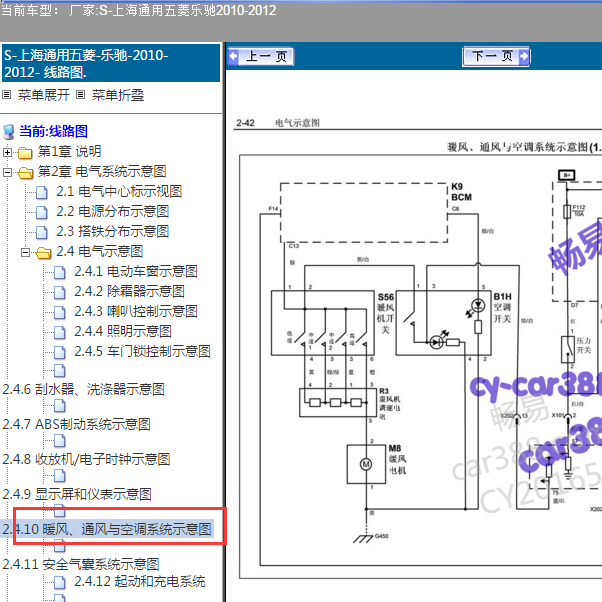The width and height of the screenshot is (602, 602).
Task: Click the S-上海通用五菱-乐驰 线路图 title banner
Action: coord(111,63)
